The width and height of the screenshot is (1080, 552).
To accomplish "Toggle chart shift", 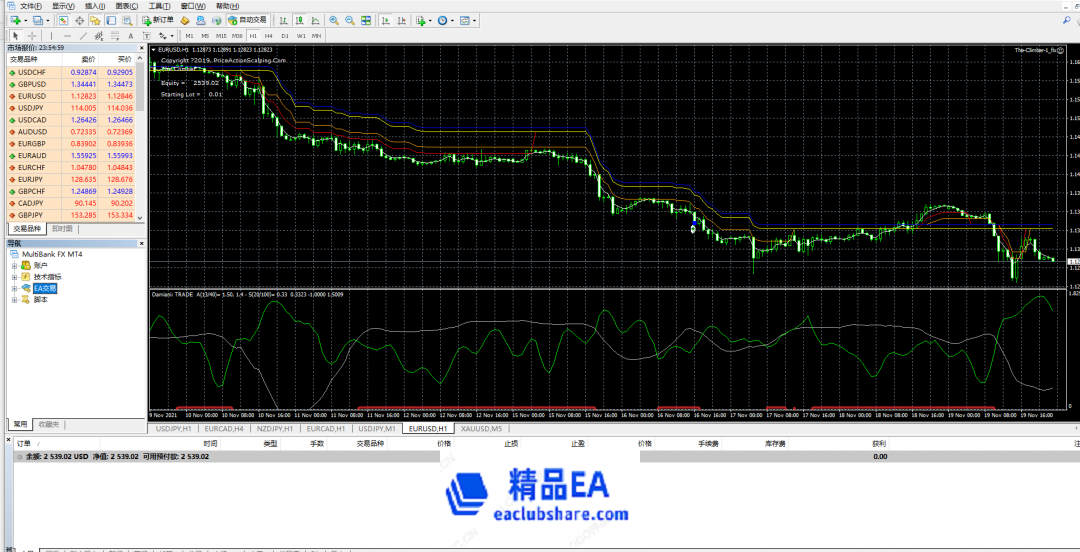I will [401, 21].
